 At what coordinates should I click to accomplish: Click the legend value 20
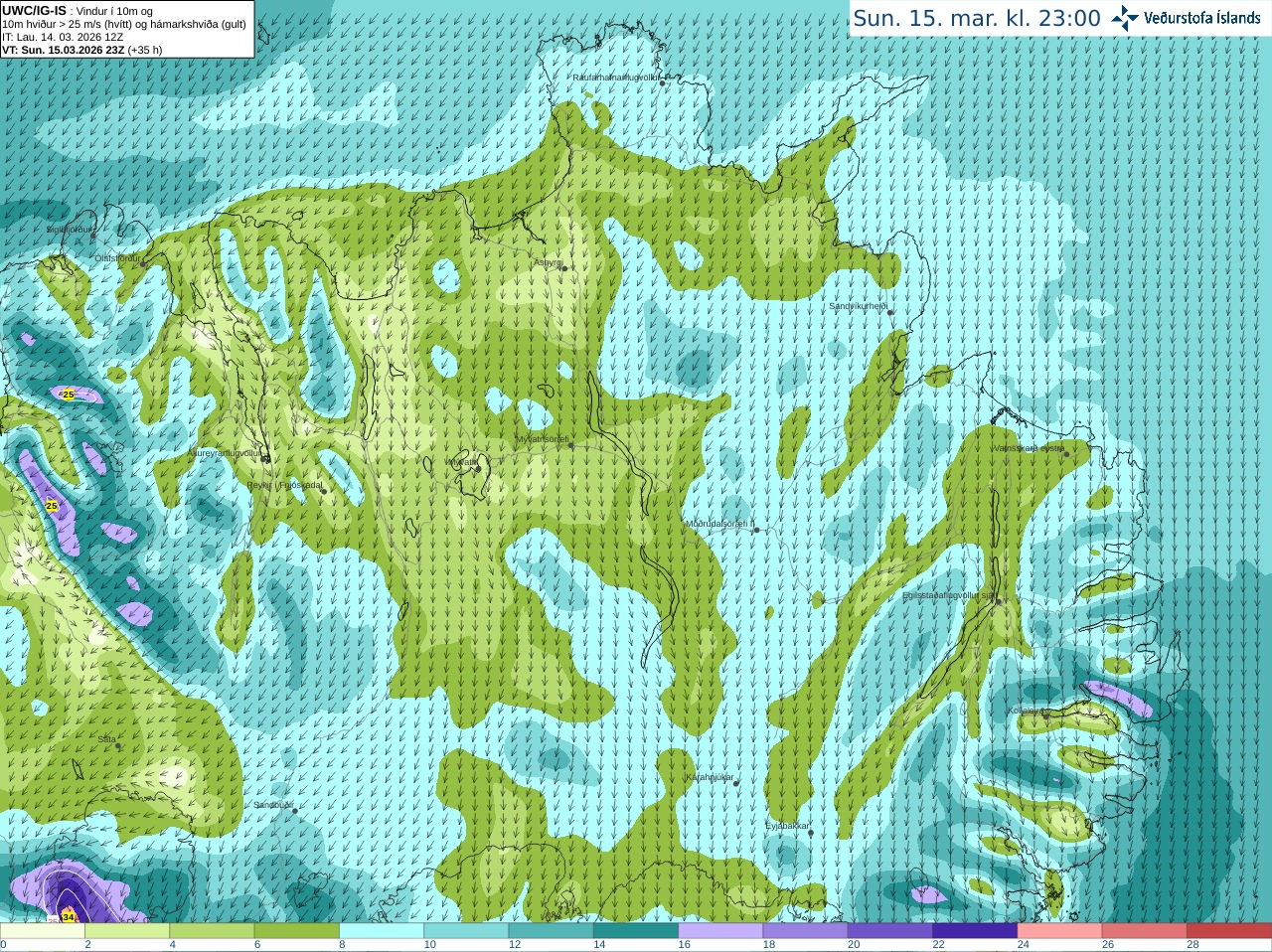[x=855, y=945]
